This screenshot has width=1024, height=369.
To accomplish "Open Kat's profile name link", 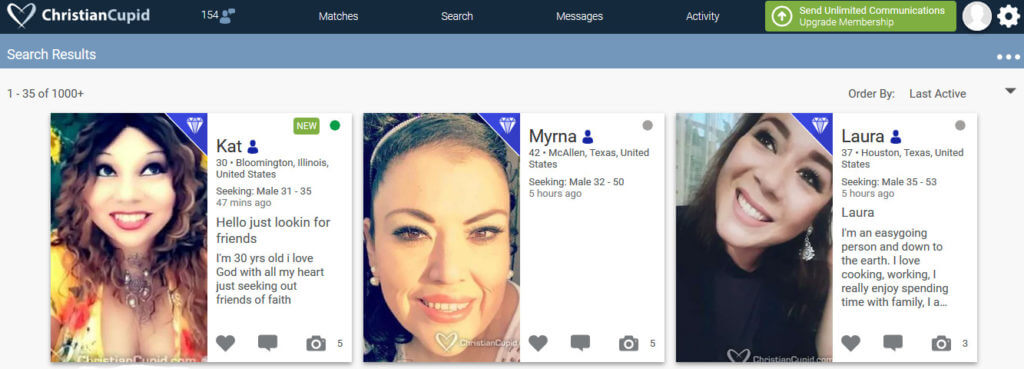I will [229, 146].
